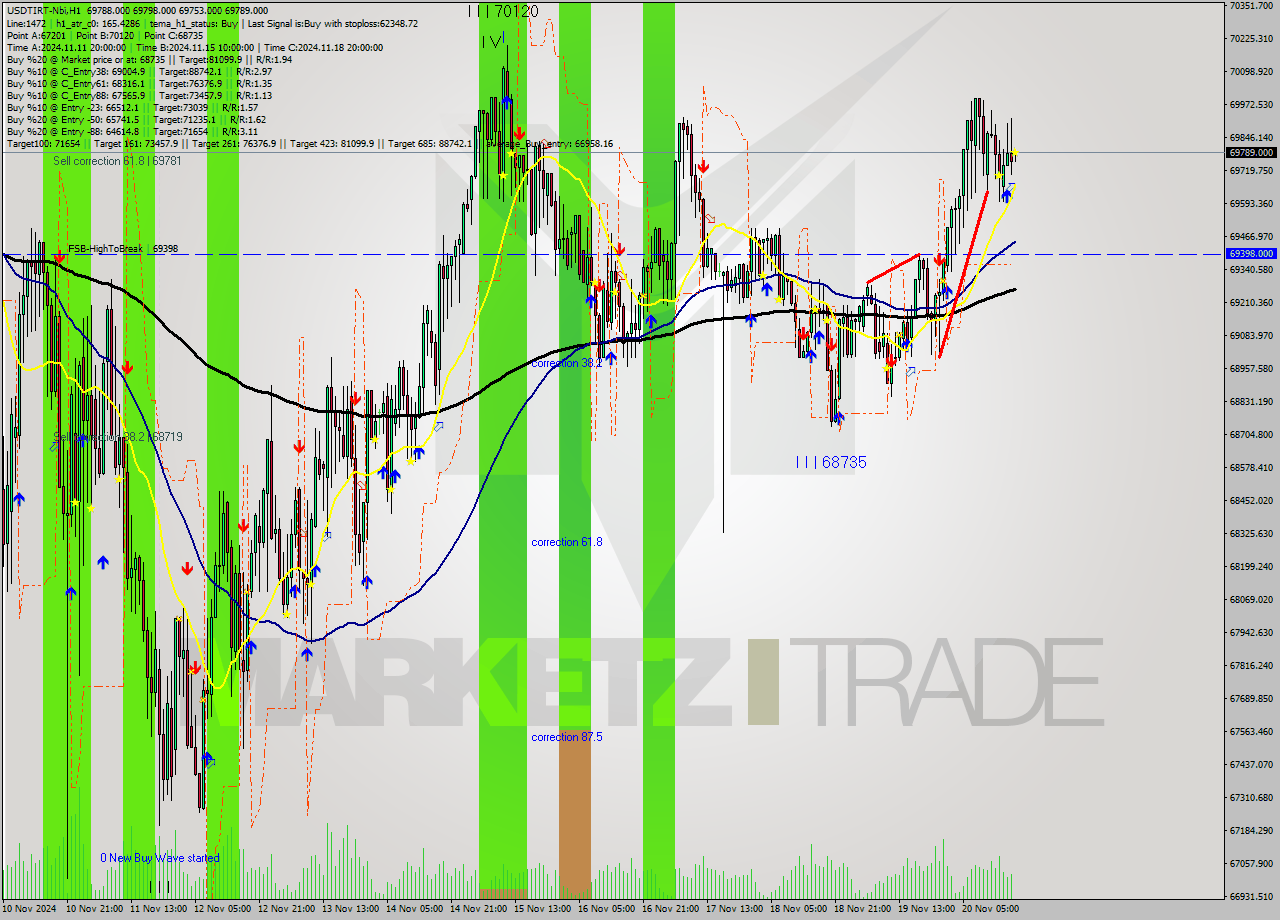
Task: Click the 67689.850 price axis label
Action: [1251, 698]
